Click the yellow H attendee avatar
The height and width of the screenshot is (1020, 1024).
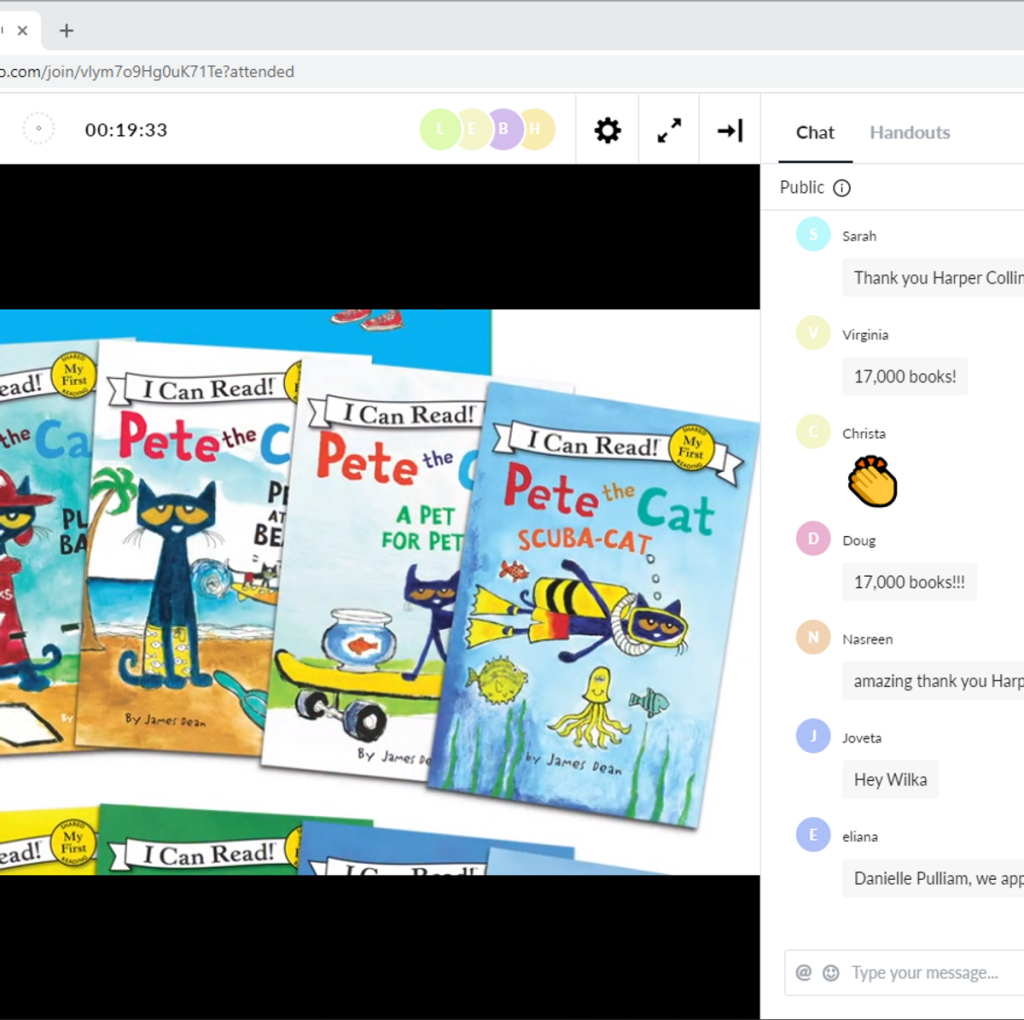coord(537,129)
